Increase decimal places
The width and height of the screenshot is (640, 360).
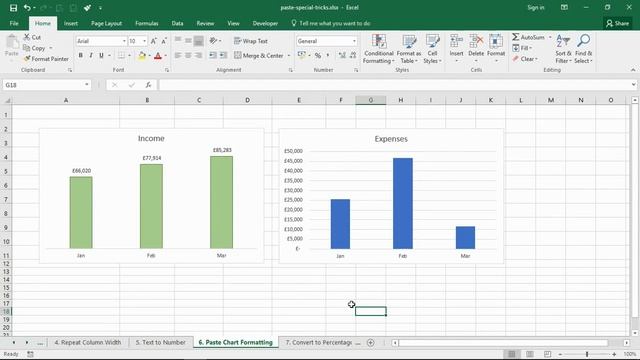[342, 56]
